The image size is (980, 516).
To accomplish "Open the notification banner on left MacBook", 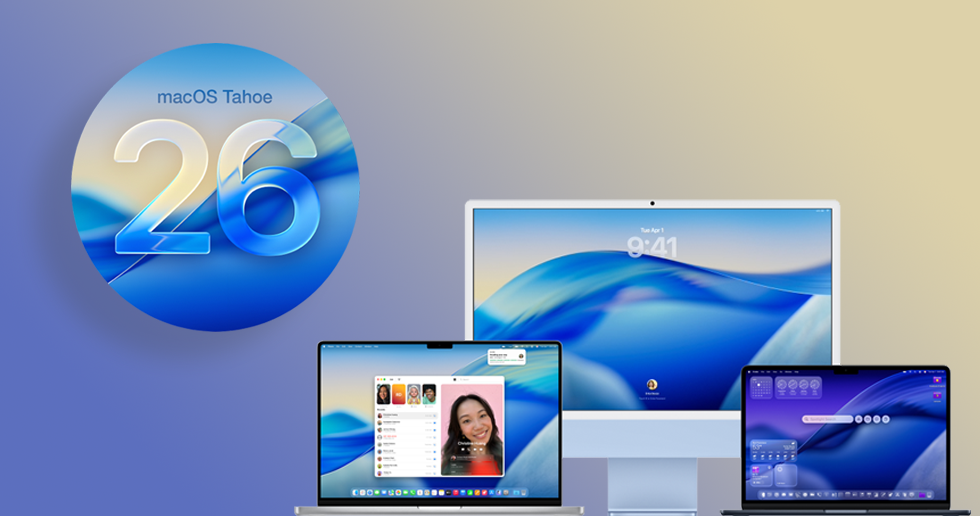I will 507,357.
